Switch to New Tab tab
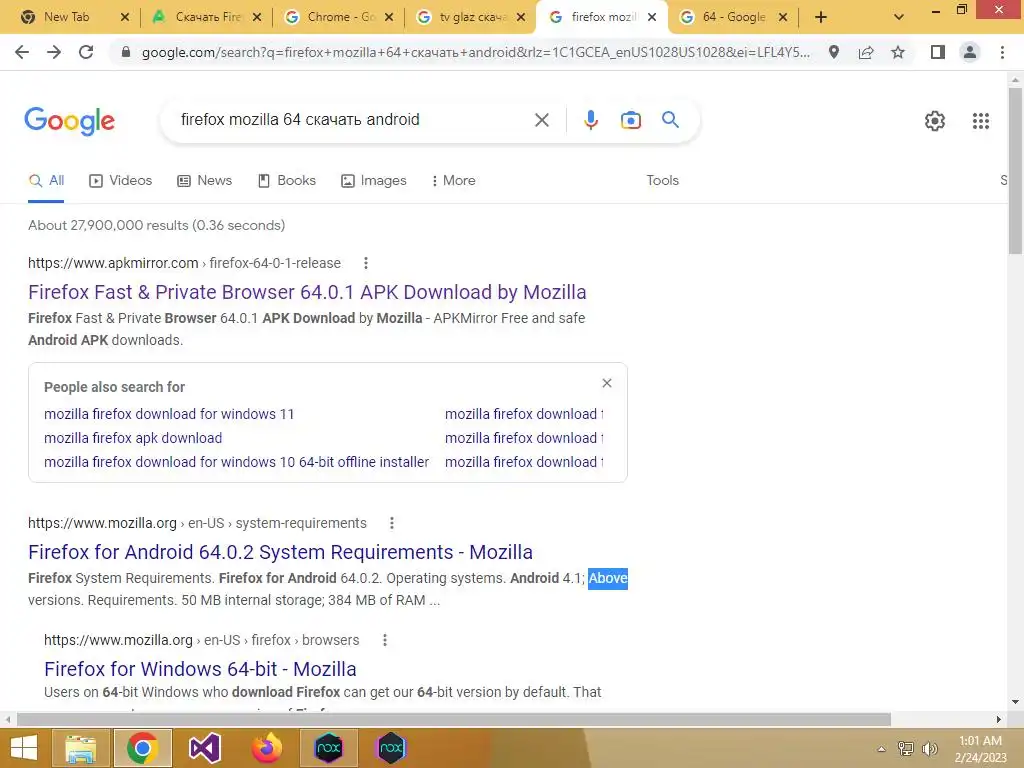The height and width of the screenshot is (768, 1024). pyautogui.click(x=68, y=17)
